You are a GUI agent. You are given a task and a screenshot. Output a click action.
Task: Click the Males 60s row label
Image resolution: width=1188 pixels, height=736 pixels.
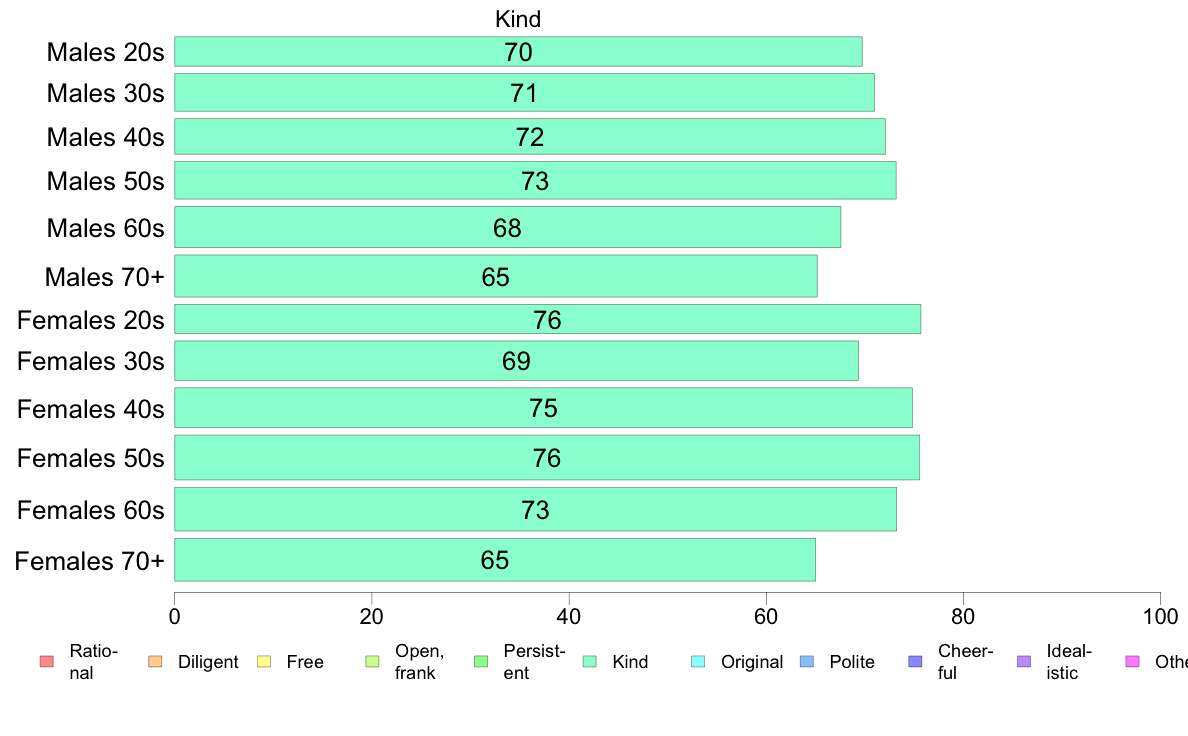(x=105, y=228)
